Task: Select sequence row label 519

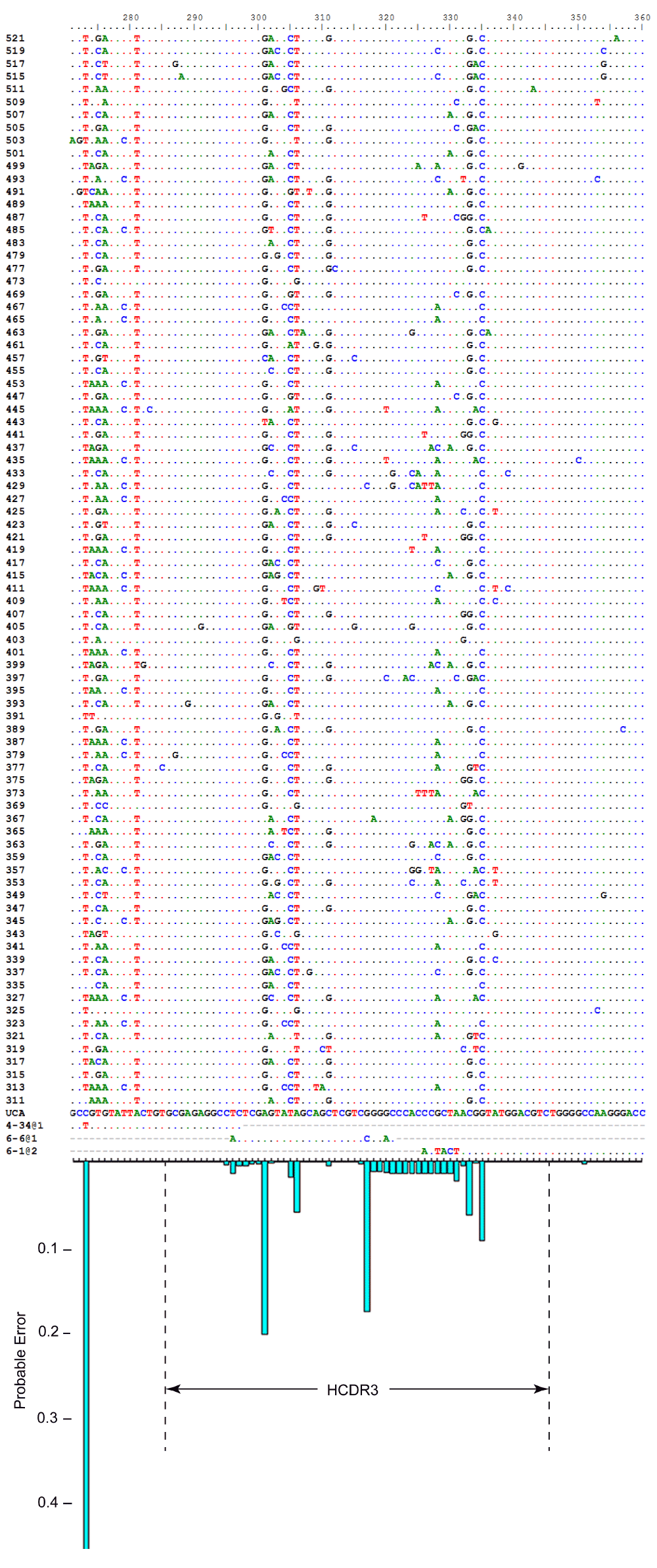Action: [15, 51]
